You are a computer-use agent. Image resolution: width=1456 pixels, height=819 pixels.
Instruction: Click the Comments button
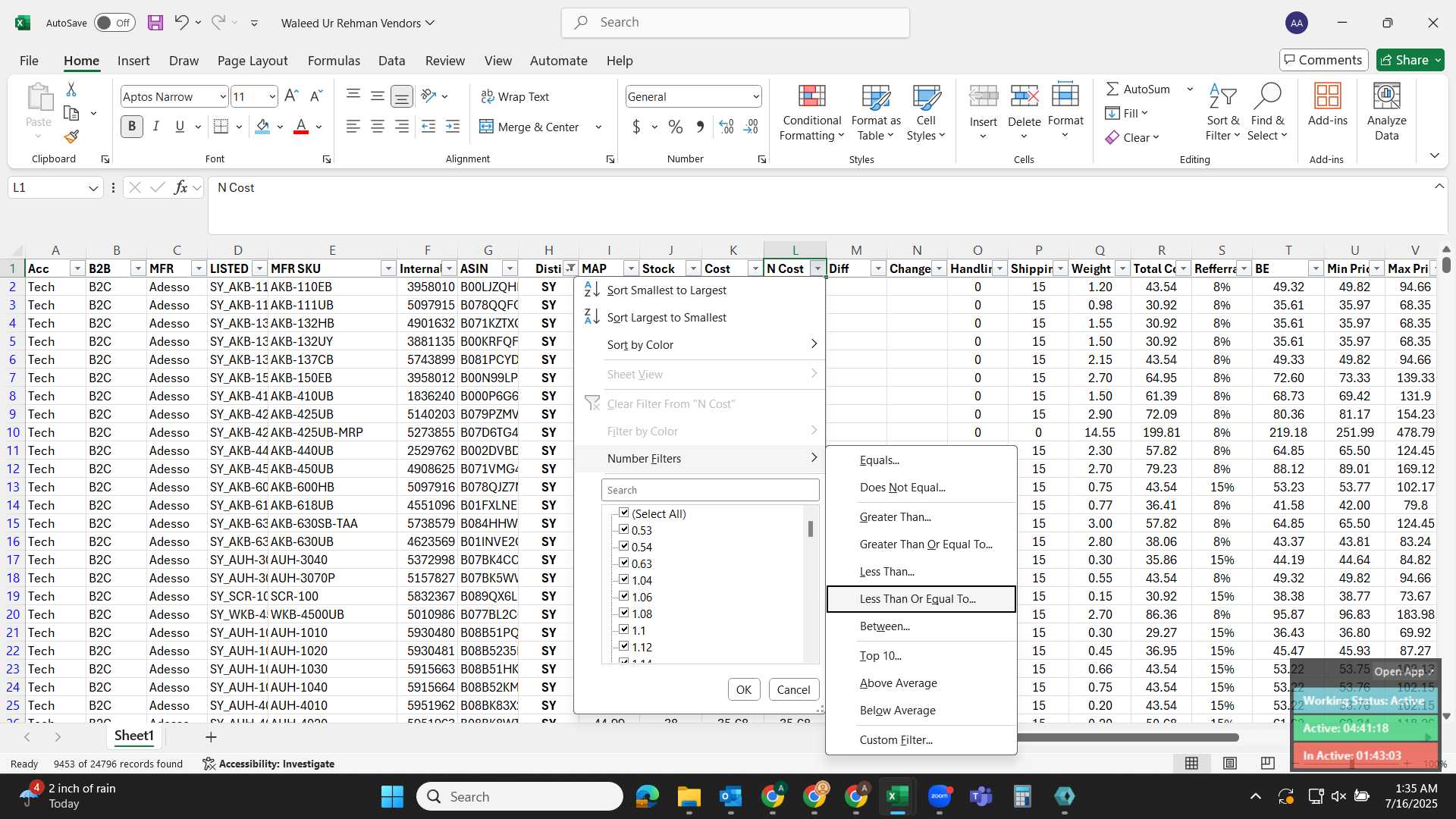point(1323,60)
